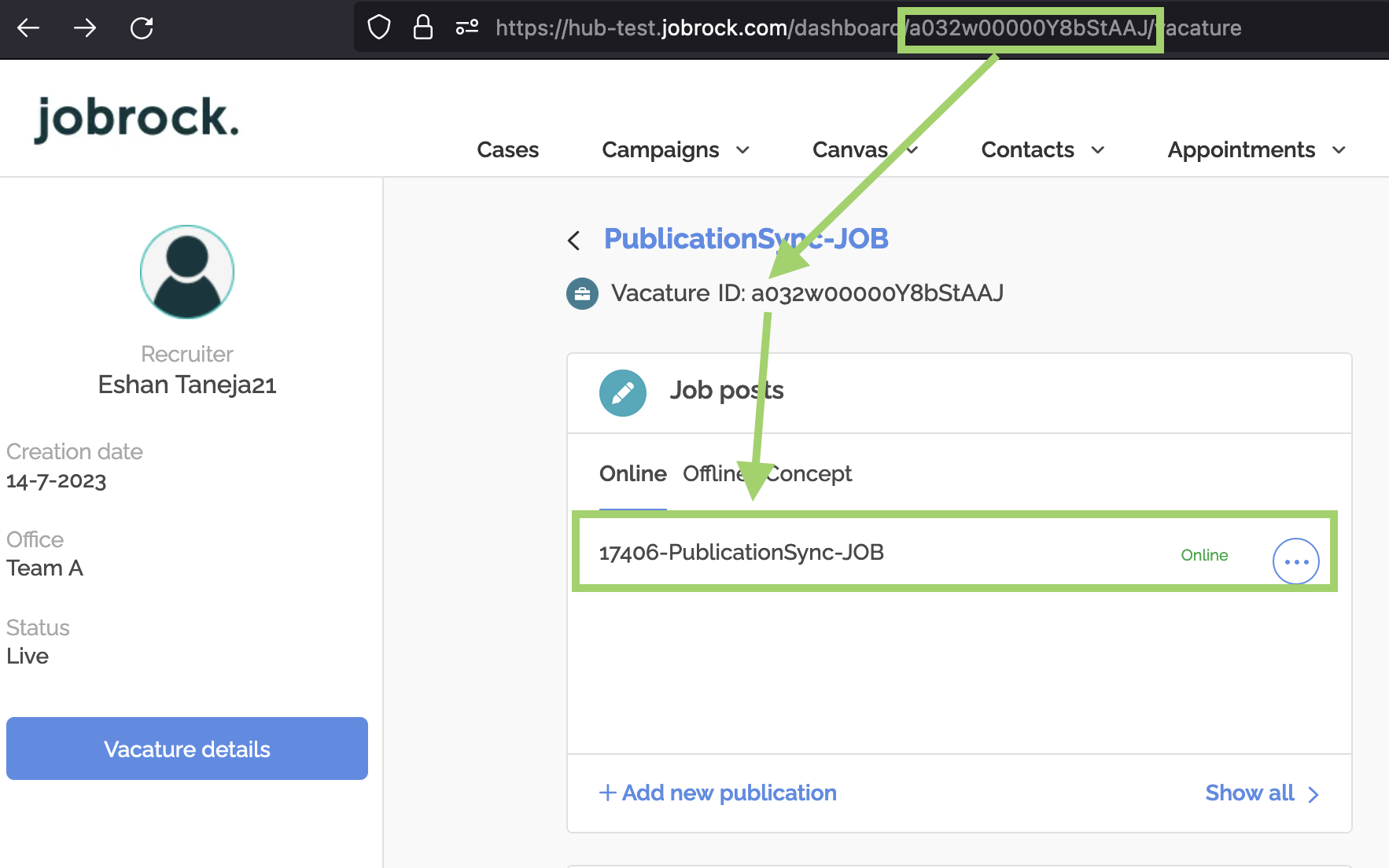Expand the Appointments dropdown chevron
The height and width of the screenshot is (868, 1389).
(x=1339, y=150)
